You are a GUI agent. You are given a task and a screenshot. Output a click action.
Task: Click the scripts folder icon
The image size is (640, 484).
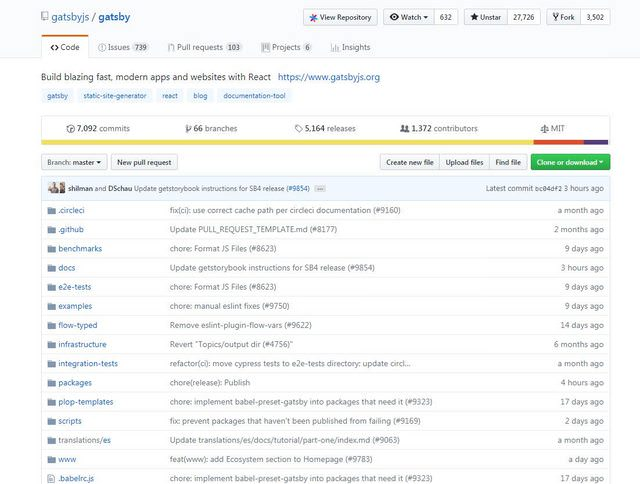[x=51, y=422]
